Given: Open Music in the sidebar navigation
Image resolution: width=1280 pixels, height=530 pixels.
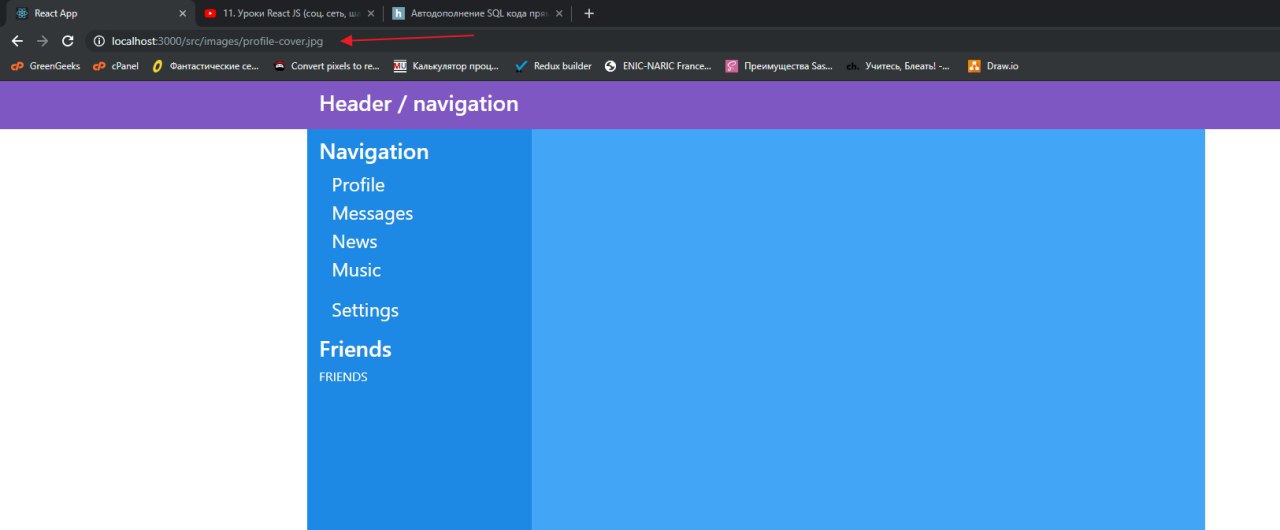Looking at the screenshot, I should 356,270.
